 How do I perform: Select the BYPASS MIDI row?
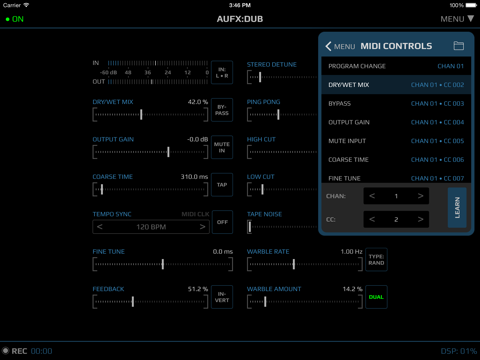pos(396,103)
